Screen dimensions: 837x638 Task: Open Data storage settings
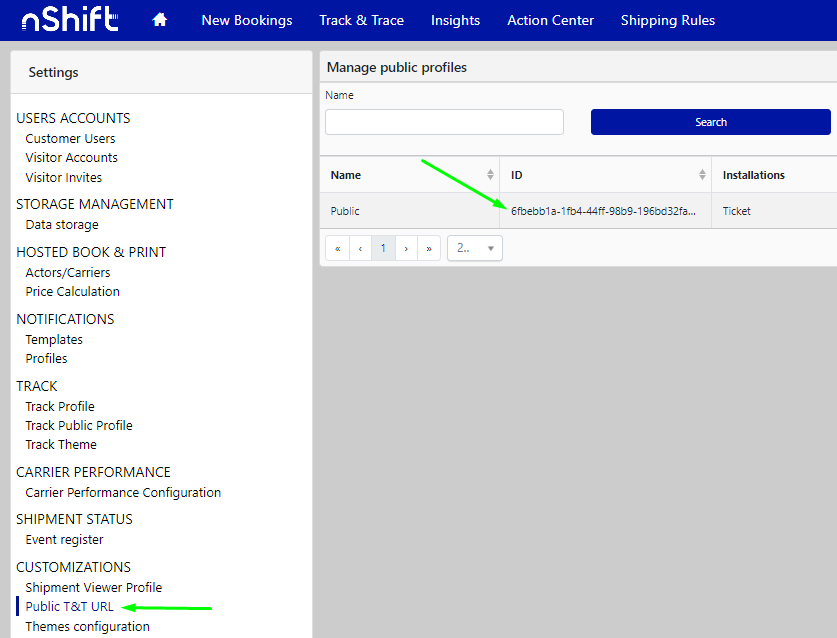[62, 225]
